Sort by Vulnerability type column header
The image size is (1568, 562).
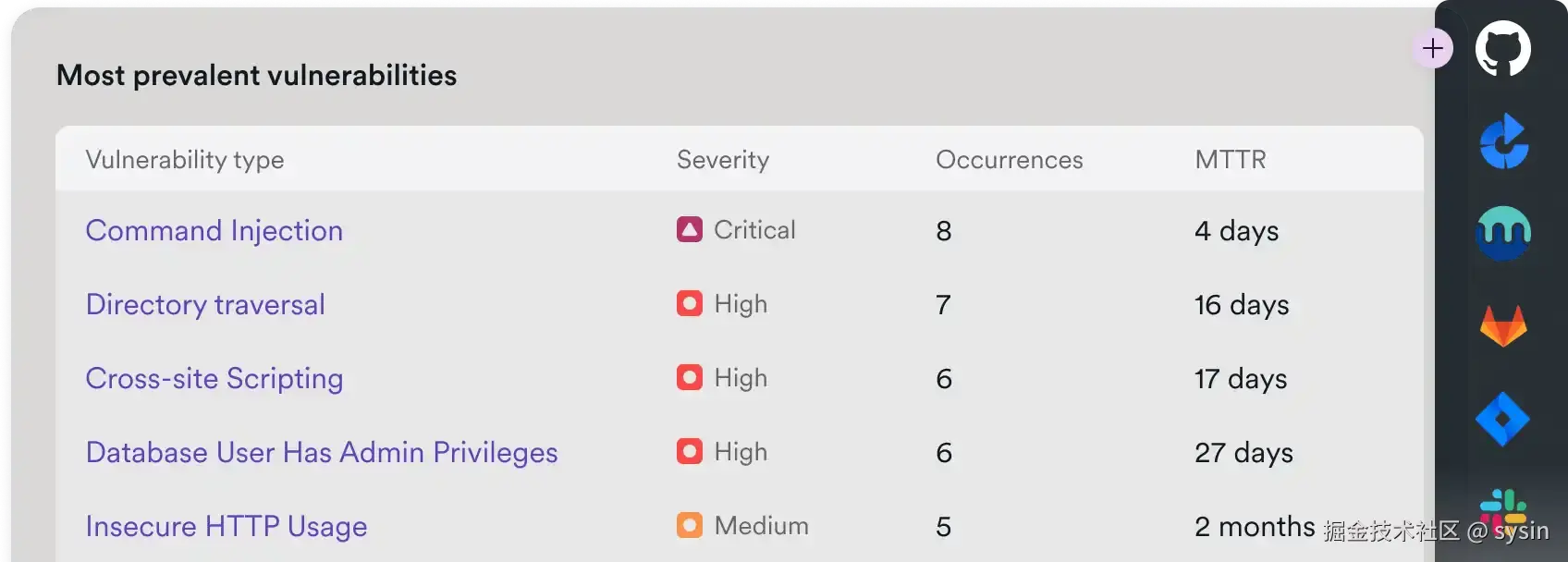pyautogui.click(x=185, y=159)
